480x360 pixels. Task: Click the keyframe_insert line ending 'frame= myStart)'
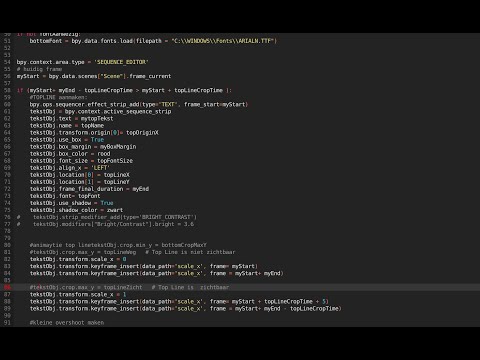[x=143, y=266]
